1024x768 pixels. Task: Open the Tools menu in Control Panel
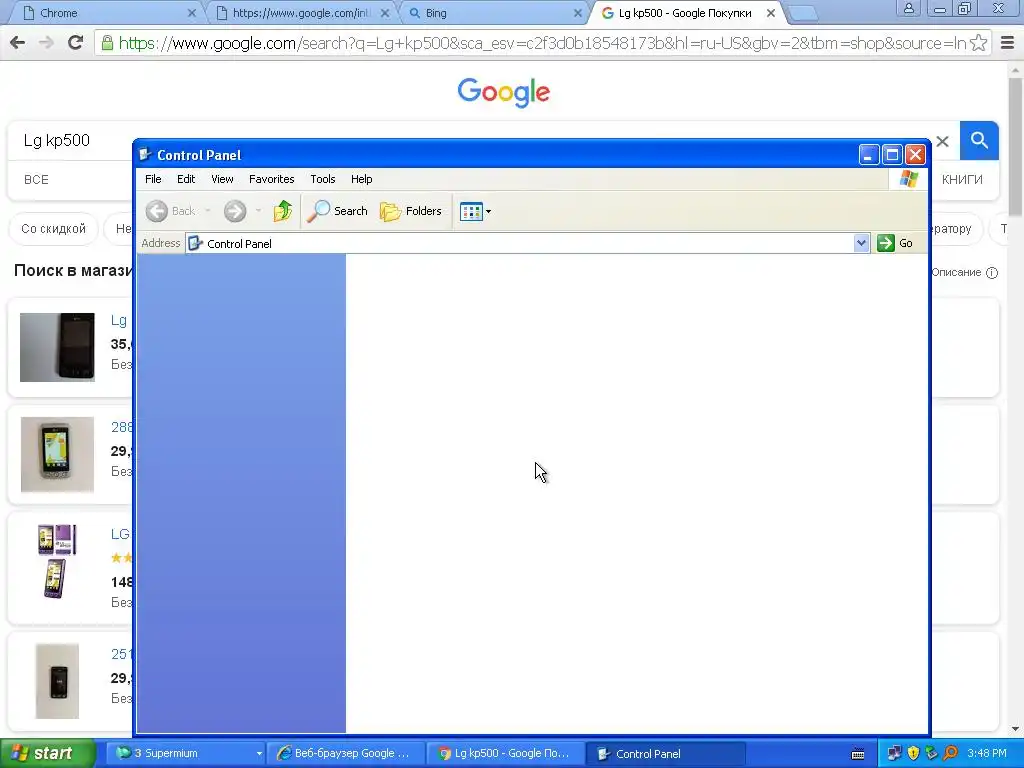pos(323,179)
